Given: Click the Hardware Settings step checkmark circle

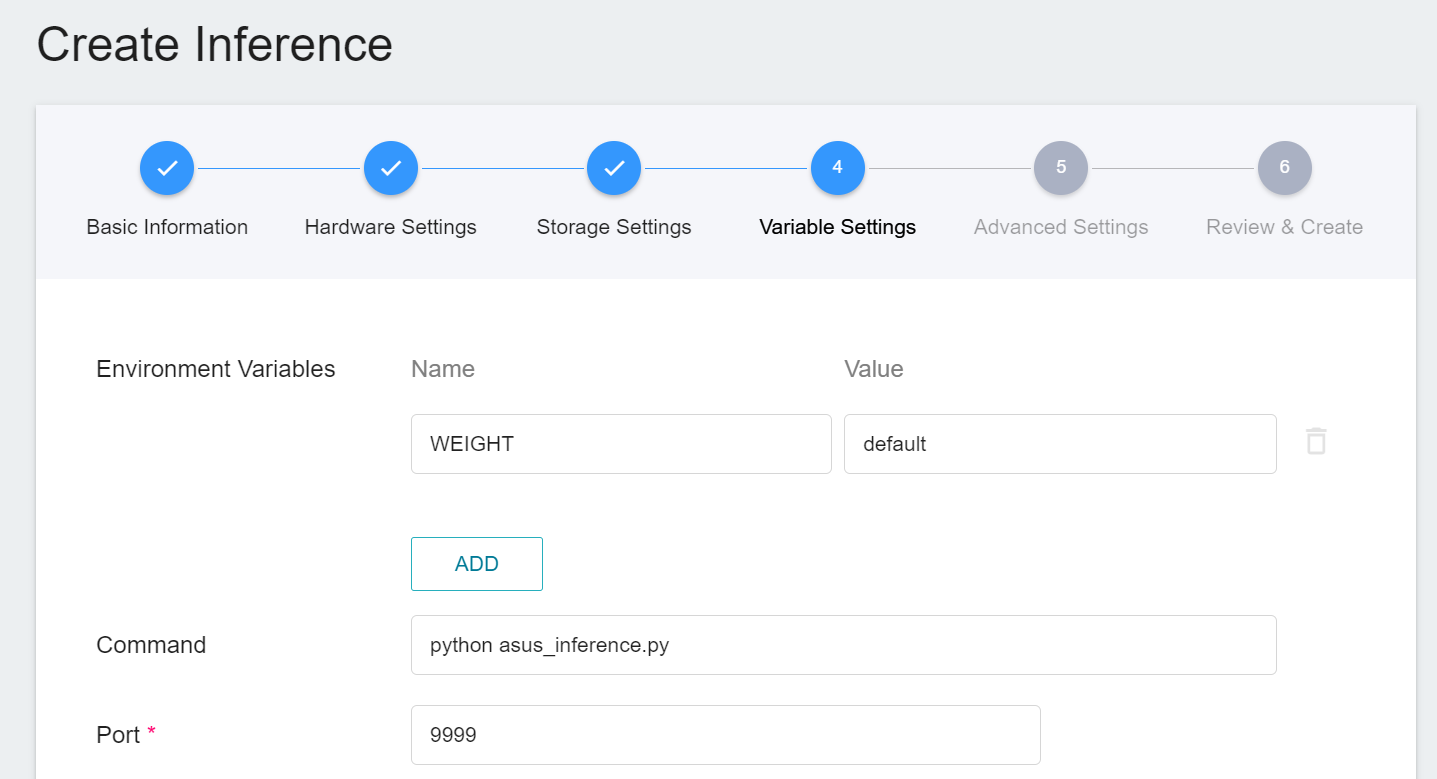Looking at the screenshot, I should coord(391,168).
